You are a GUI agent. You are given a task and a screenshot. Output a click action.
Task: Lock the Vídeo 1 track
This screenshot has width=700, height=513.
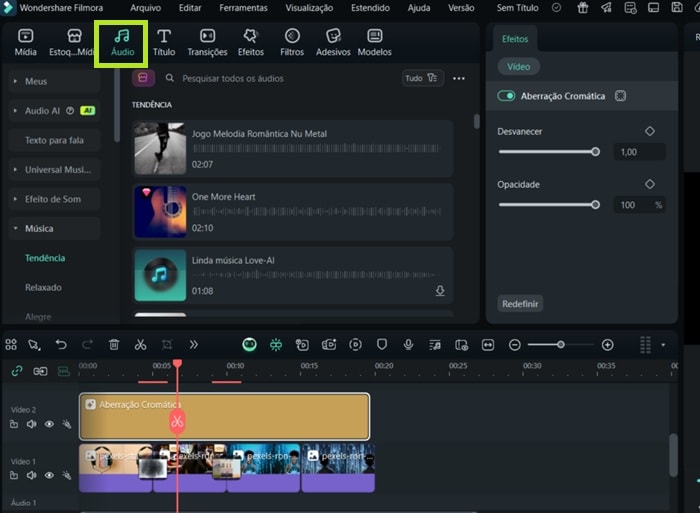click(x=14, y=475)
